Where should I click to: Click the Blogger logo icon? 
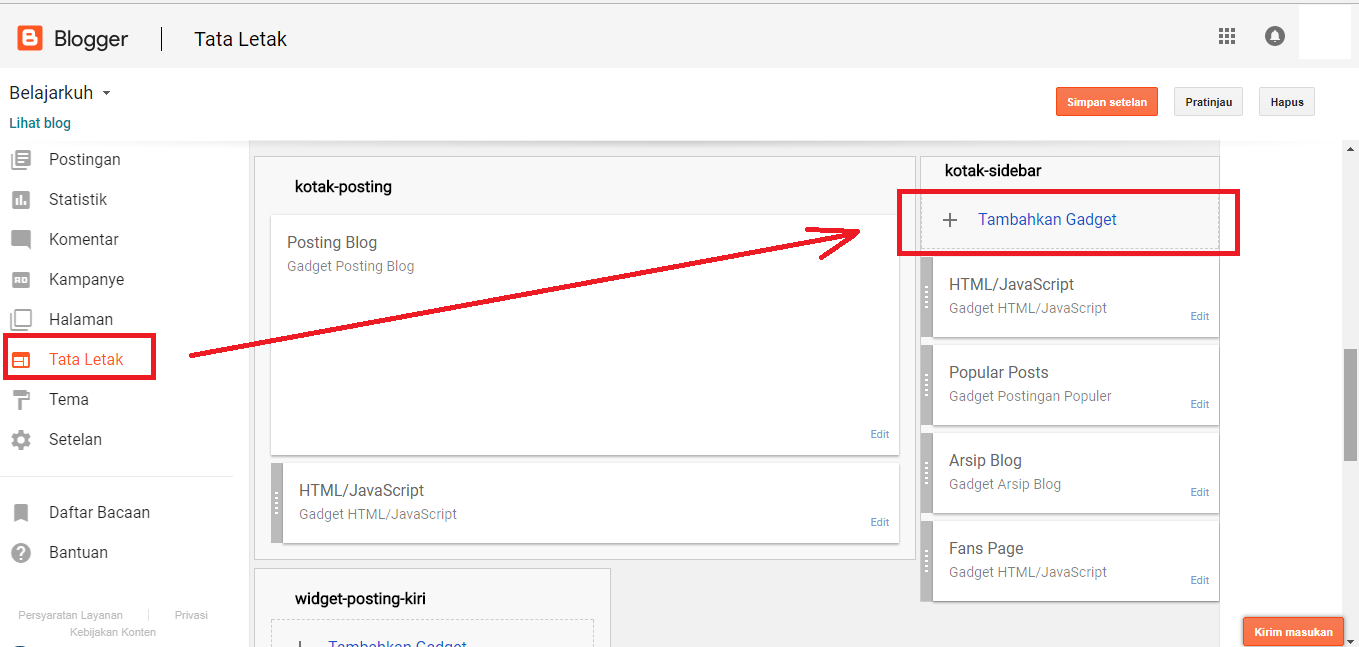point(30,39)
